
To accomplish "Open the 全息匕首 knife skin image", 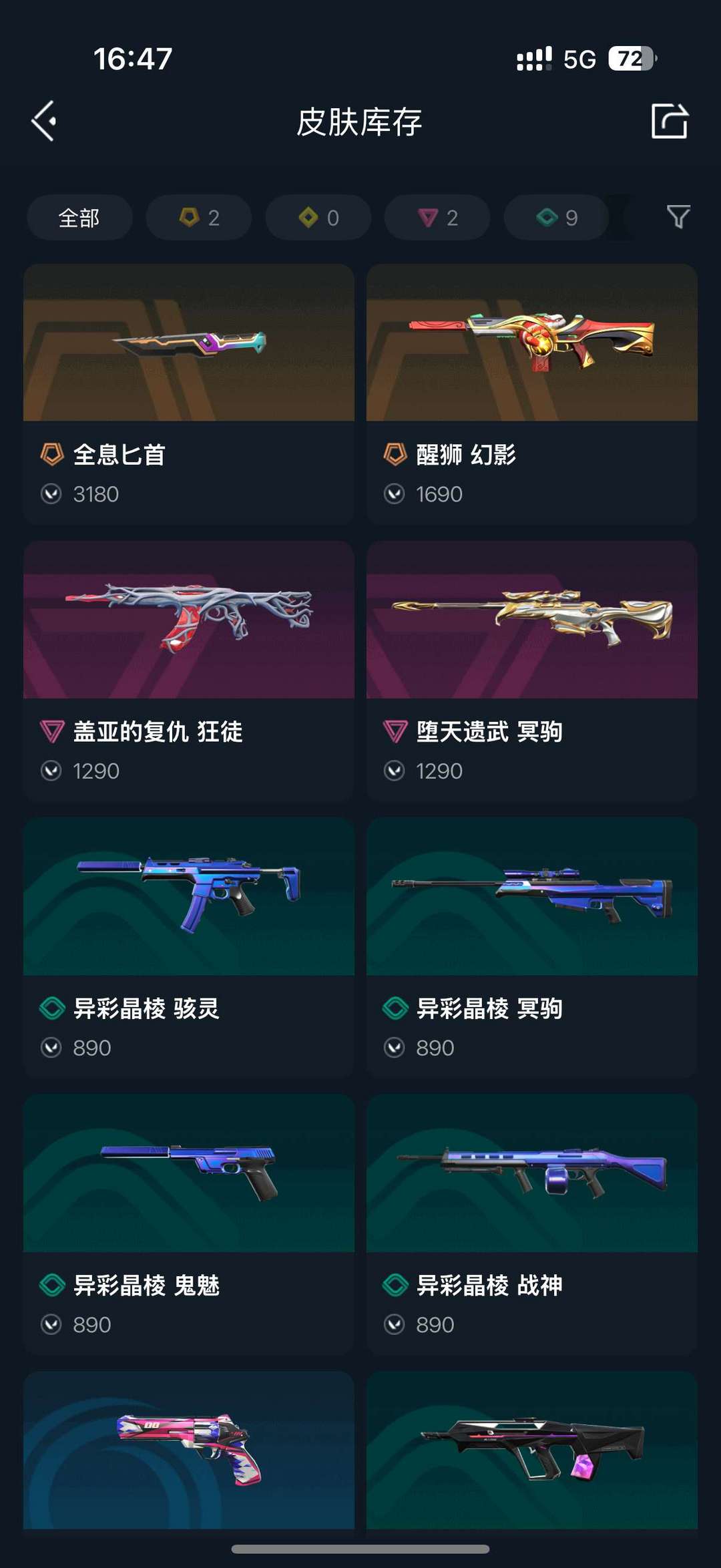I will pos(189,343).
